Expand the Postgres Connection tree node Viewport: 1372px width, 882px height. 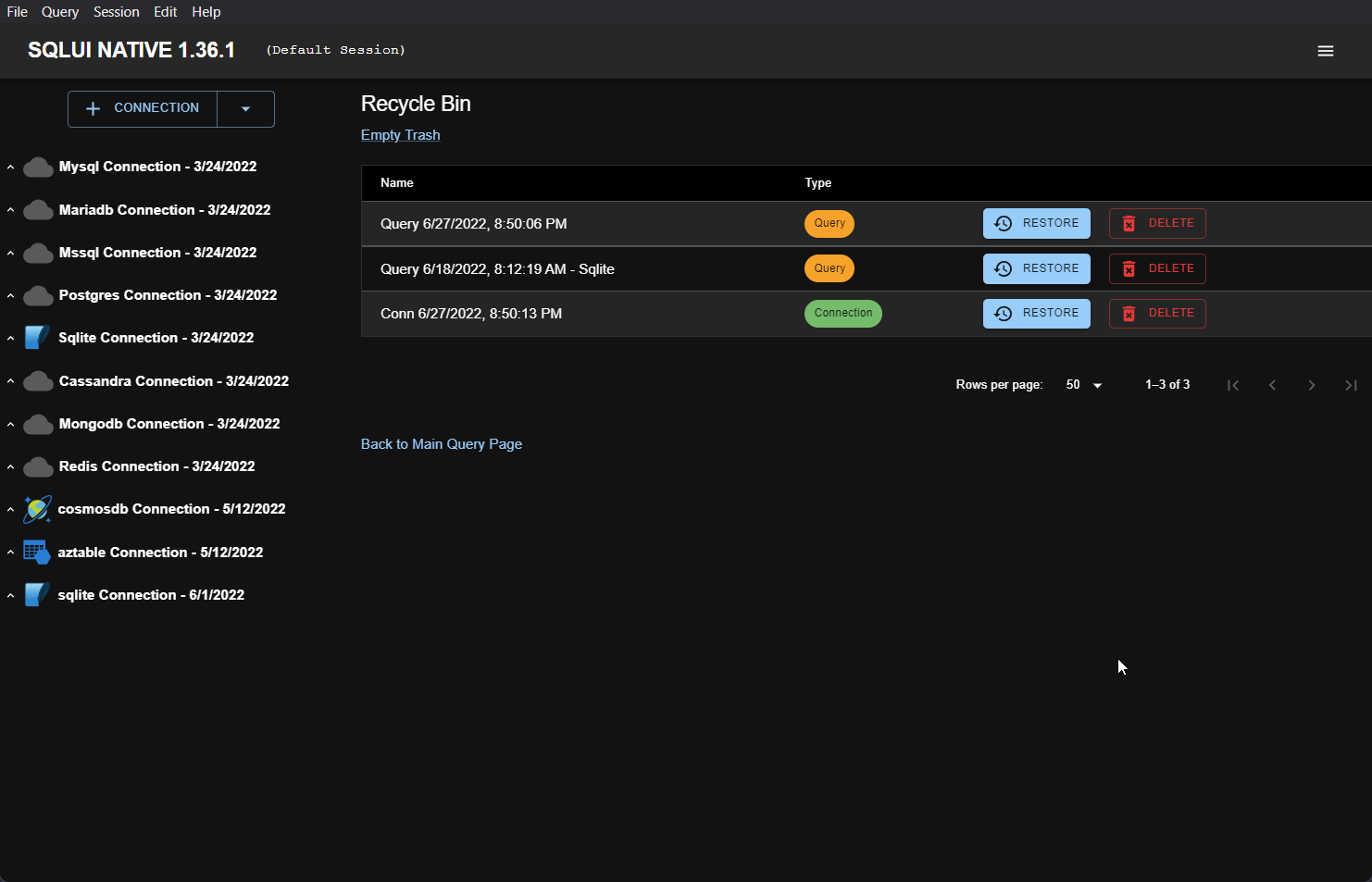[10, 296]
